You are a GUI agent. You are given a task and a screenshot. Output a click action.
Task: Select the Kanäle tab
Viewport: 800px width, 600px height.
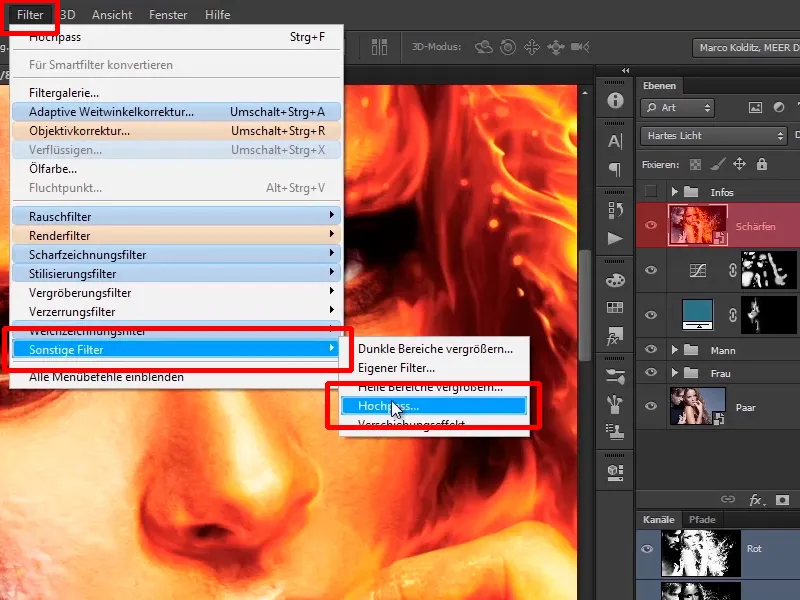tap(658, 519)
